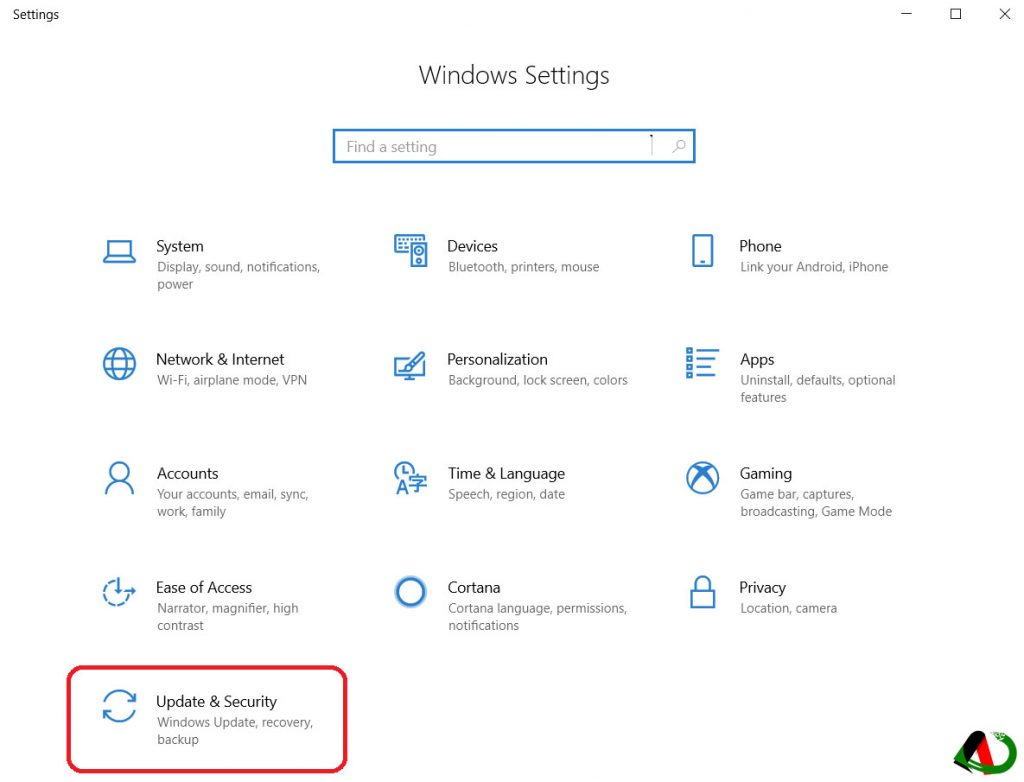
Task: Click 'Speech, region, date' description
Action: point(506,495)
